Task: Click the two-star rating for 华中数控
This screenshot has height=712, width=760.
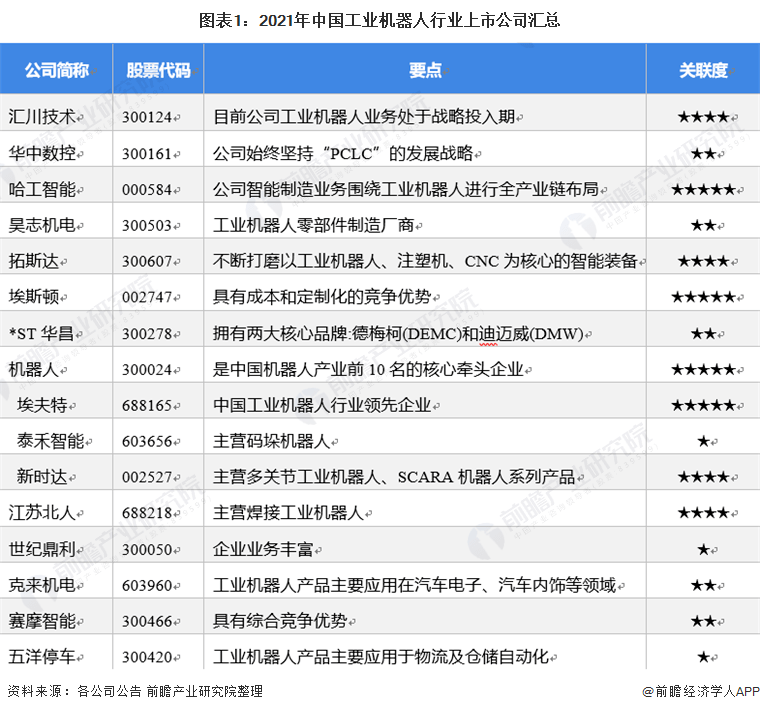Action: coord(703,153)
